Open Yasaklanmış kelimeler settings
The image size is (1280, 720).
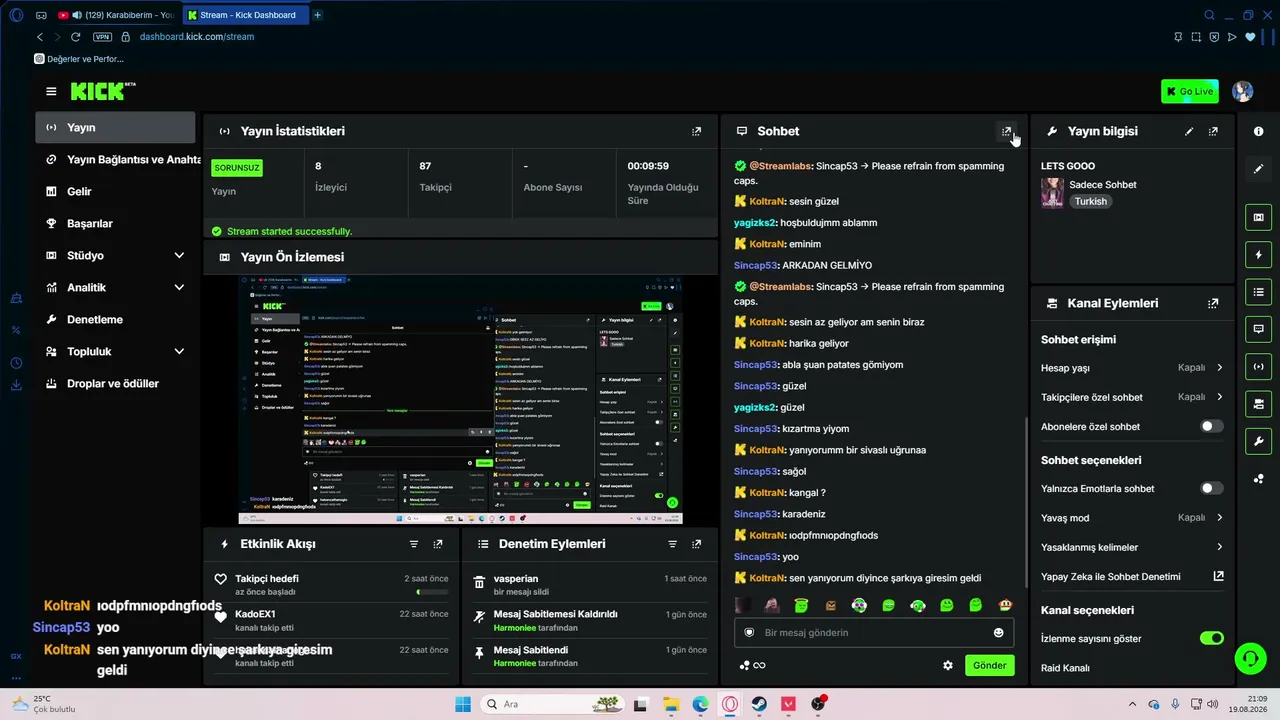click(x=1132, y=547)
